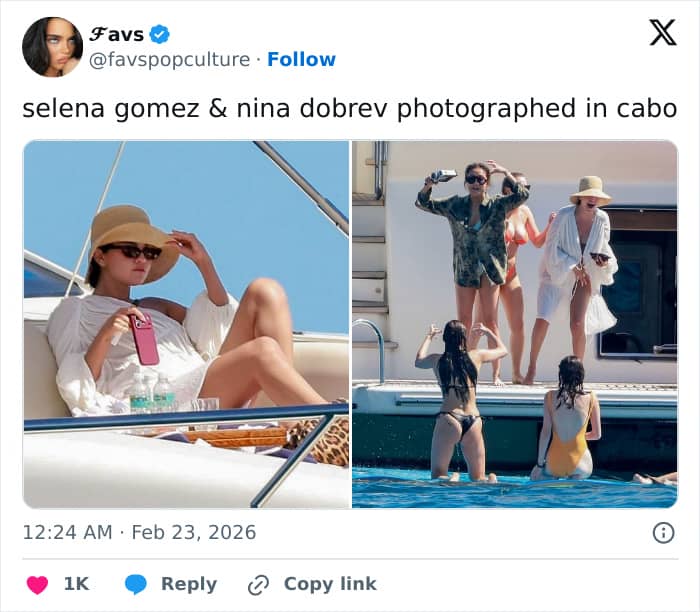Viewport: 700px width, 612px height.
Task: Click the 12:24 AM time link
Action: [x=67, y=533]
